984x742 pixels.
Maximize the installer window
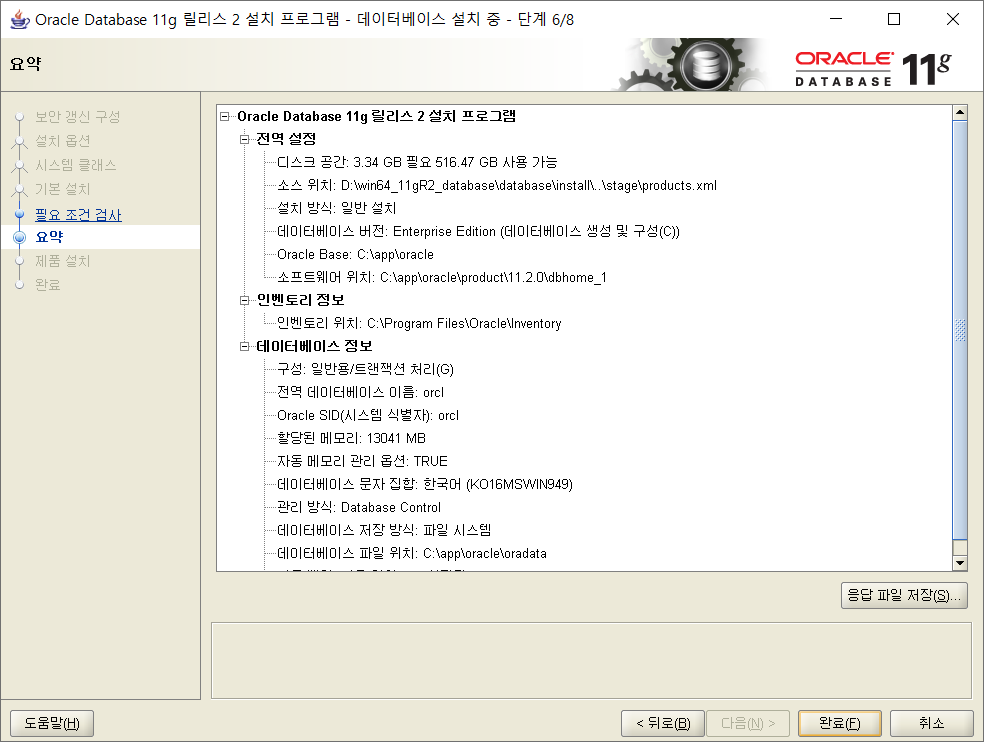point(894,19)
